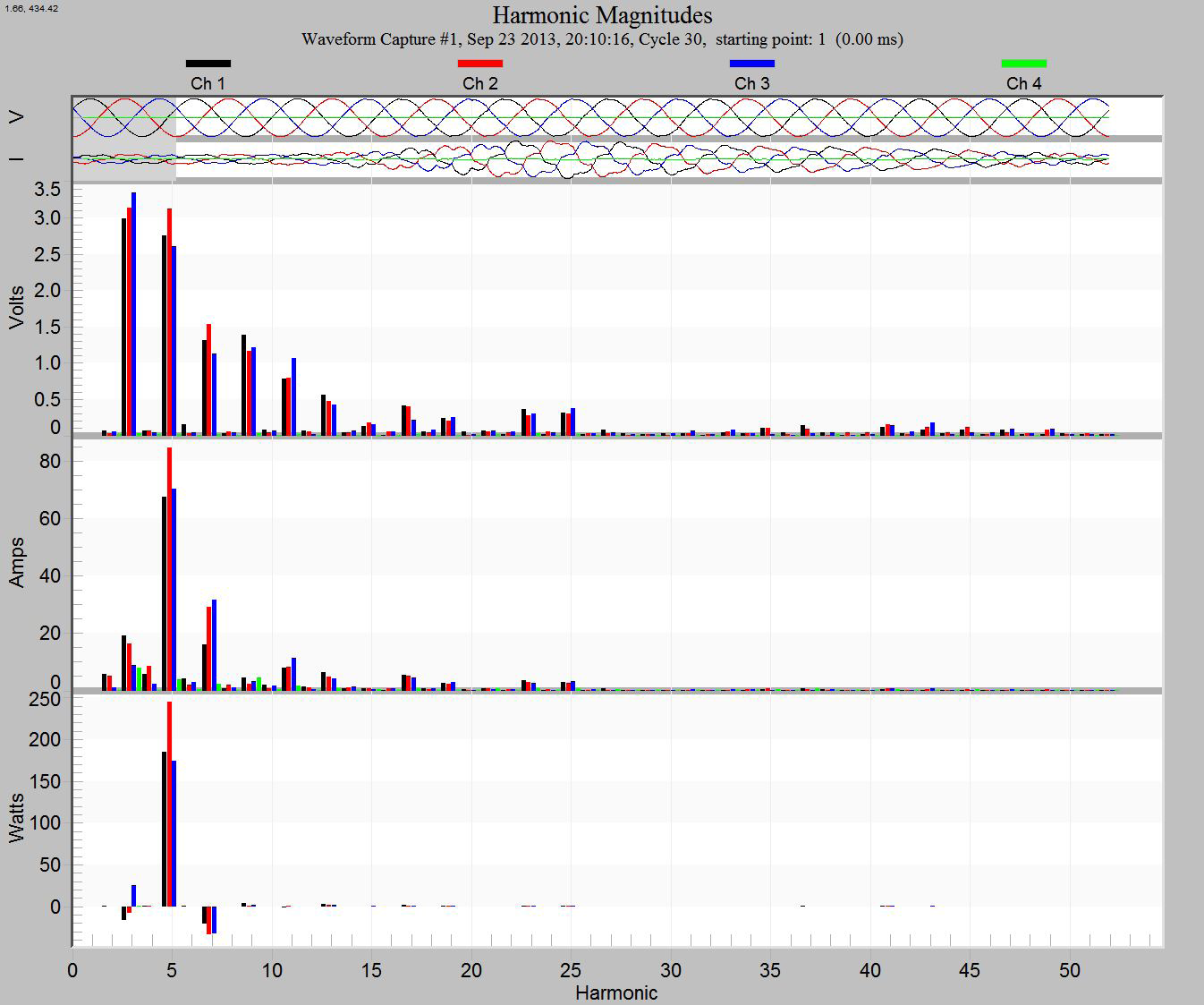
Task: Click the Harmonic Magnitudes title
Action: [602, 15]
